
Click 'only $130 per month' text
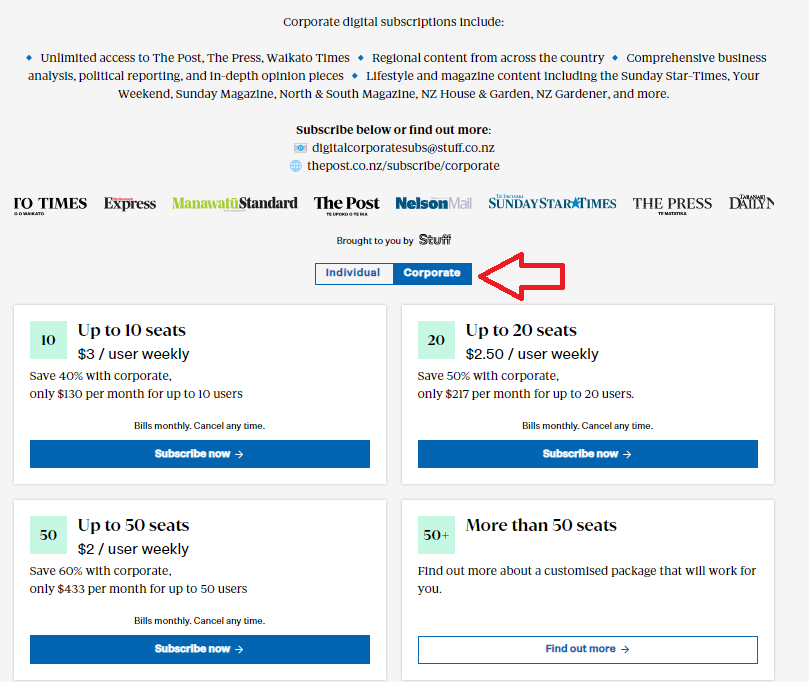click(87, 394)
